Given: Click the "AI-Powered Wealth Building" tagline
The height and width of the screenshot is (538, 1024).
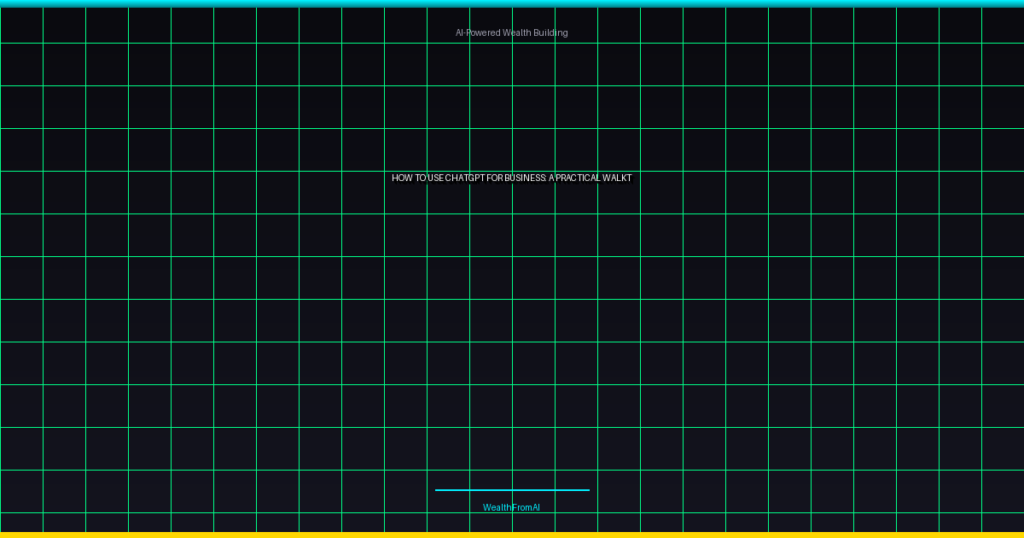Looking at the screenshot, I should pos(511,33).
